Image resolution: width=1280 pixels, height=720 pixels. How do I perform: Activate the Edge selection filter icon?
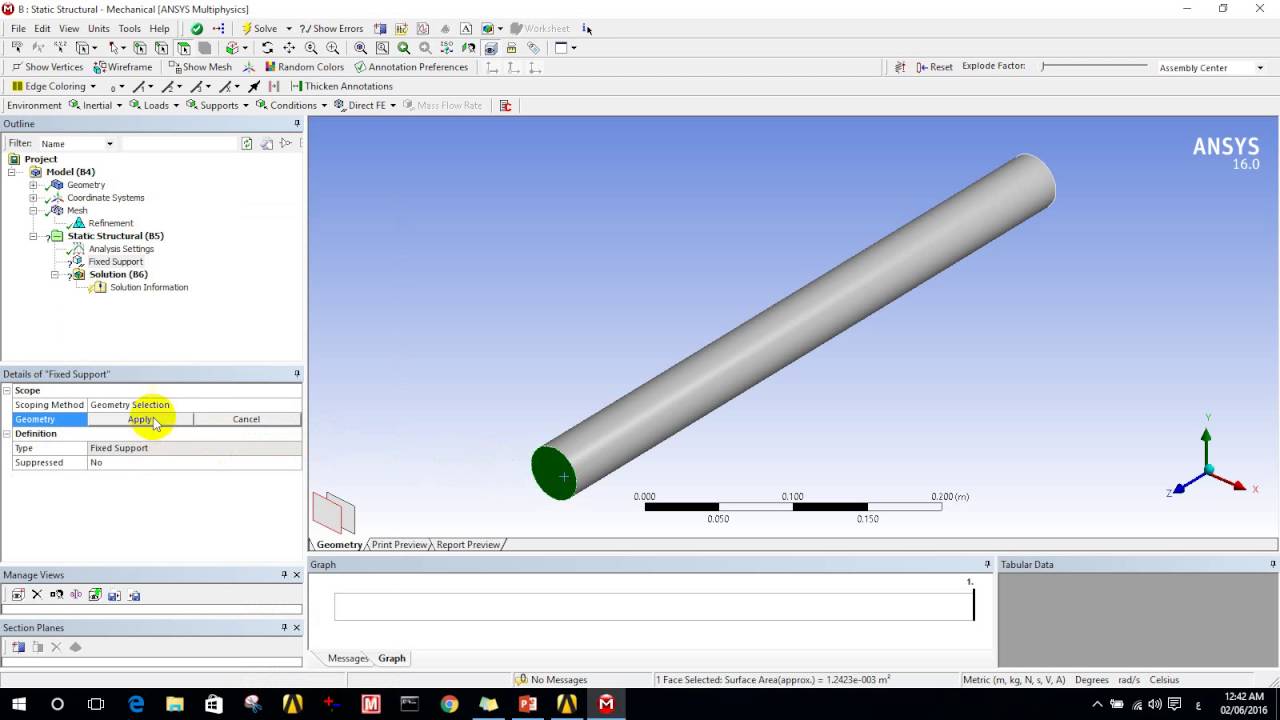[x=161, y=48]
